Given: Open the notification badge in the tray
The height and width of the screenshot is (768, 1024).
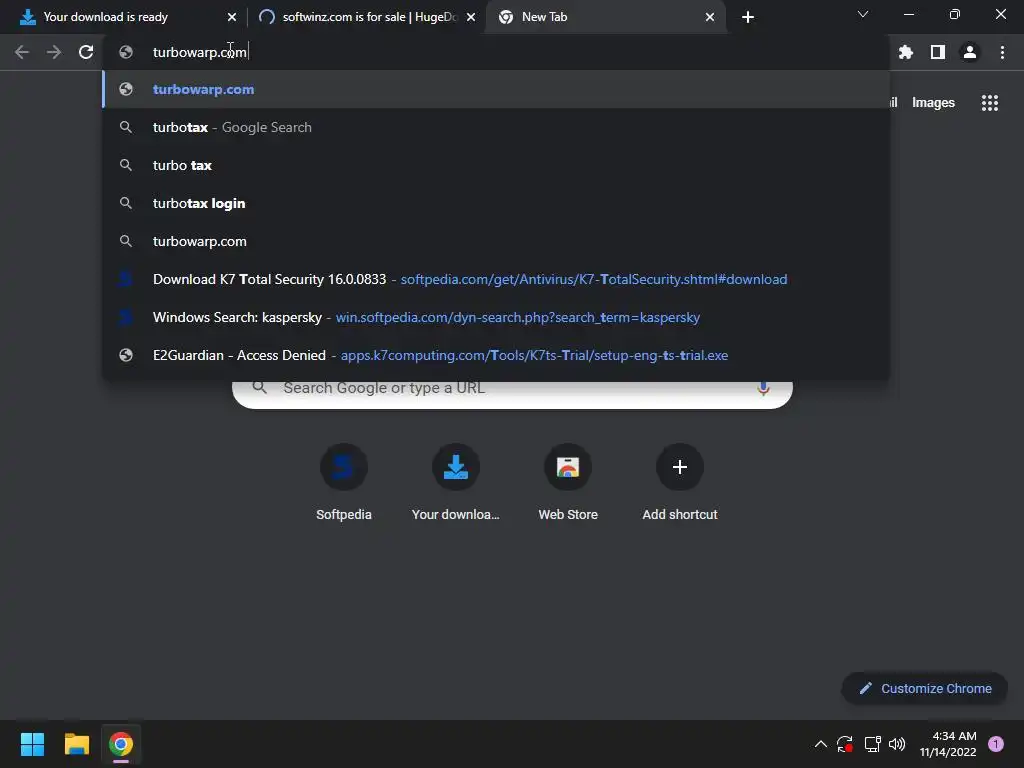Looking at the screenshot, I should (x=995, y=744).
